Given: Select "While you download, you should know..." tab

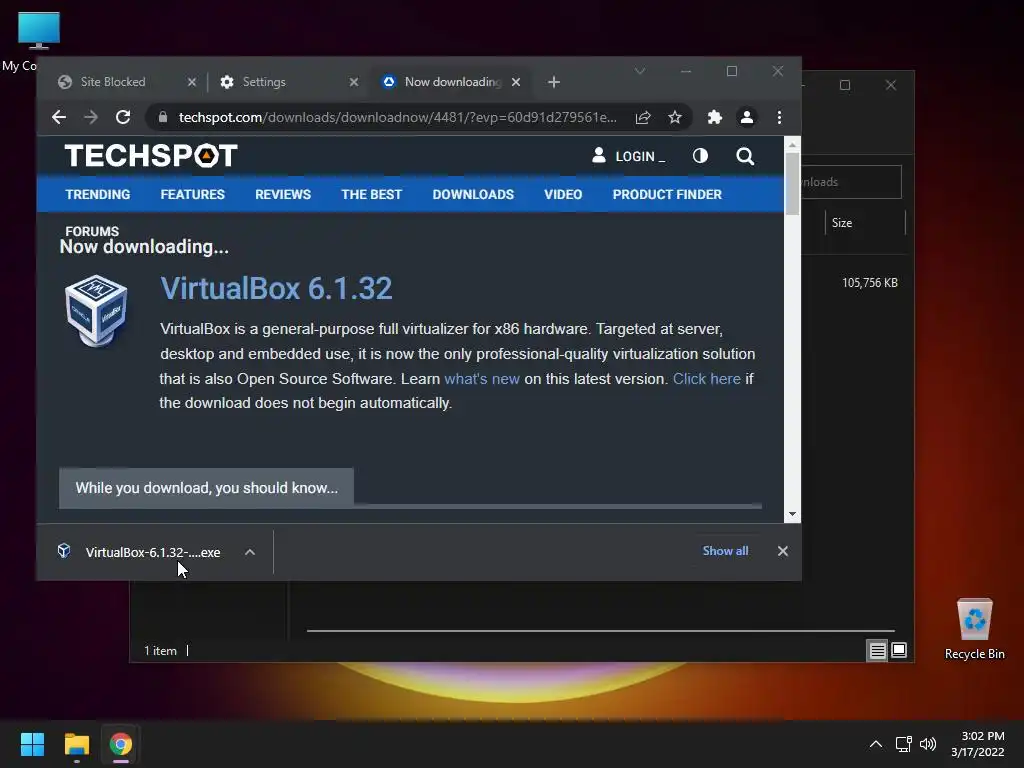Looking at the screenshot, I should click(206, 488).
